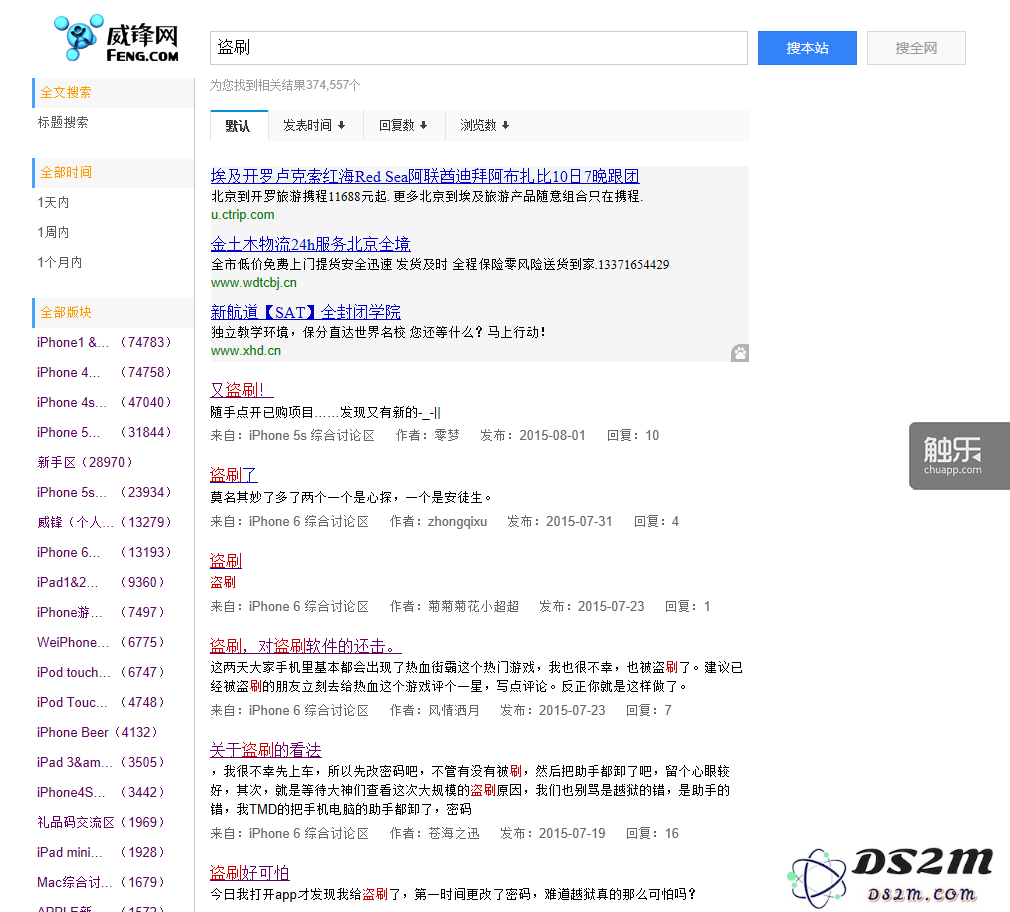Screen dimensions: 1010x912
Task: Open the iPhone游... (7497) board filter
Action: point(101,613)
